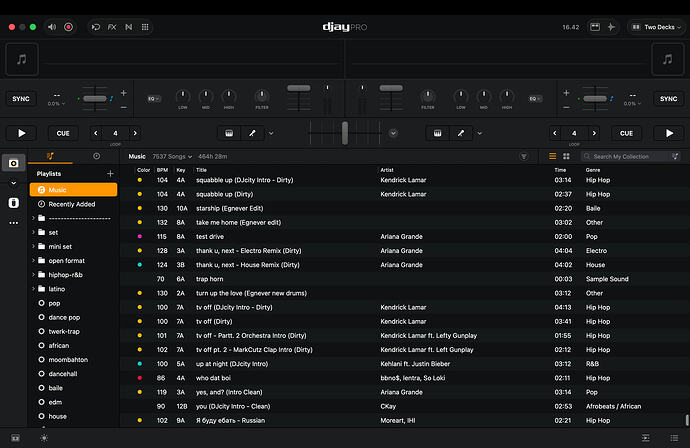Open the 7537 Songs dropdown
Viewport: 690px width, 448px height.
click(172, 156)
